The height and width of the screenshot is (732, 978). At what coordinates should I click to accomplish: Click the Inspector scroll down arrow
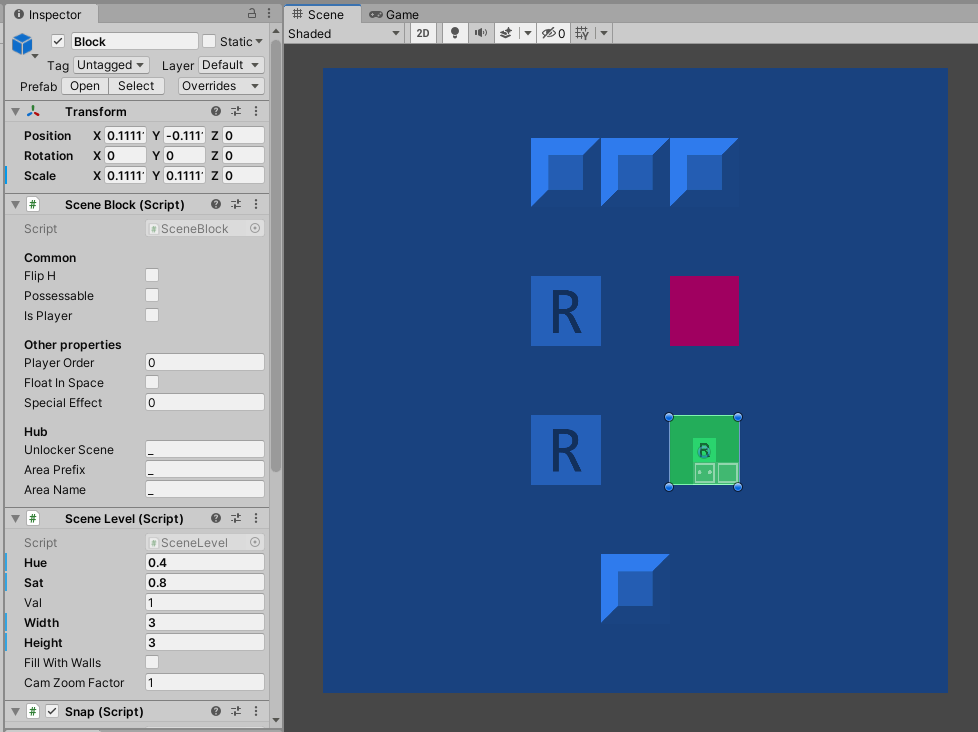click(276, 720)
